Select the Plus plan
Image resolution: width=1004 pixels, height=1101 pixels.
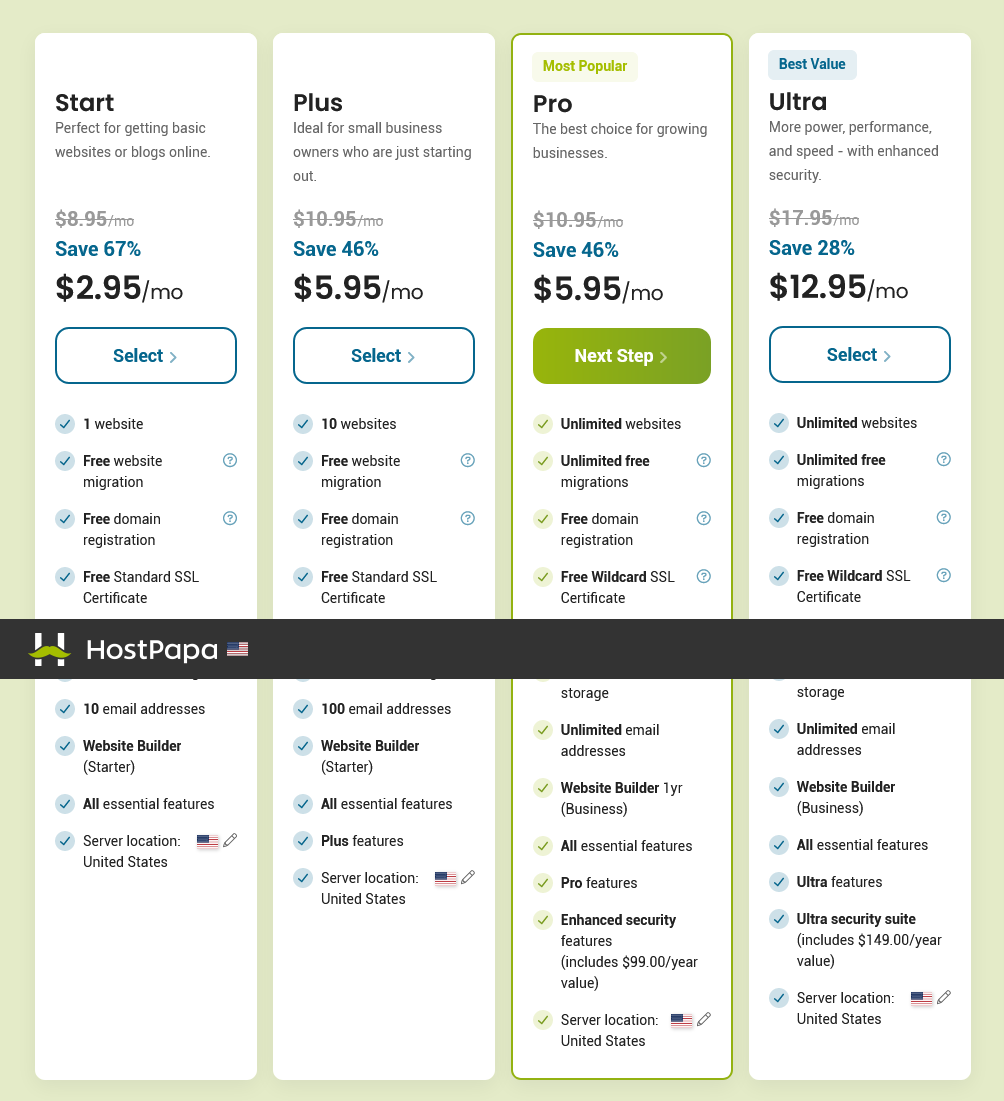[x=383, y=355]
